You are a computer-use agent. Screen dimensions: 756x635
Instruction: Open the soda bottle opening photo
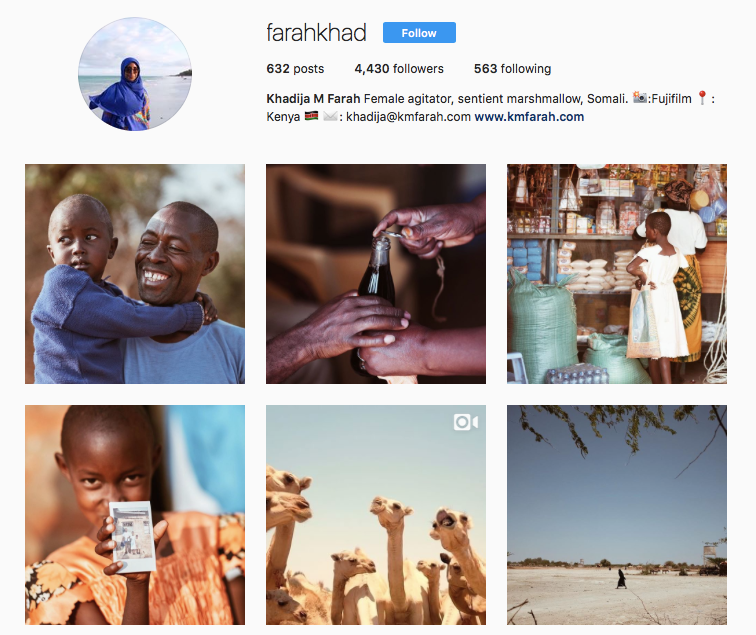click(x=376, y=274)
